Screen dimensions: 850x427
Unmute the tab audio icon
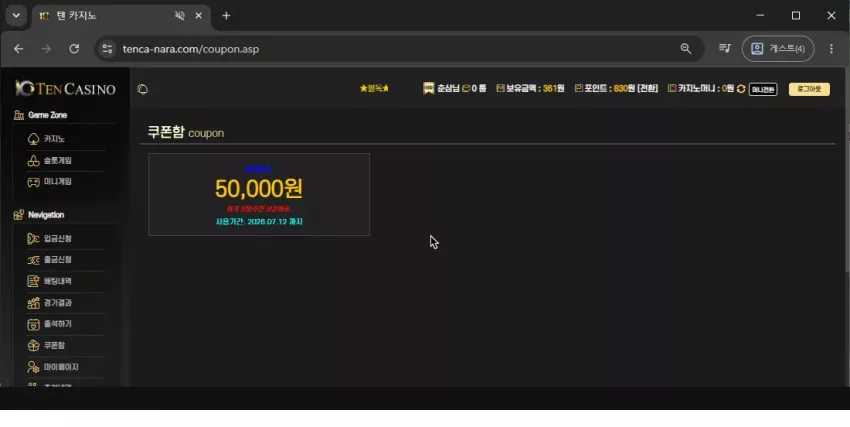click(x=179, y=16)
